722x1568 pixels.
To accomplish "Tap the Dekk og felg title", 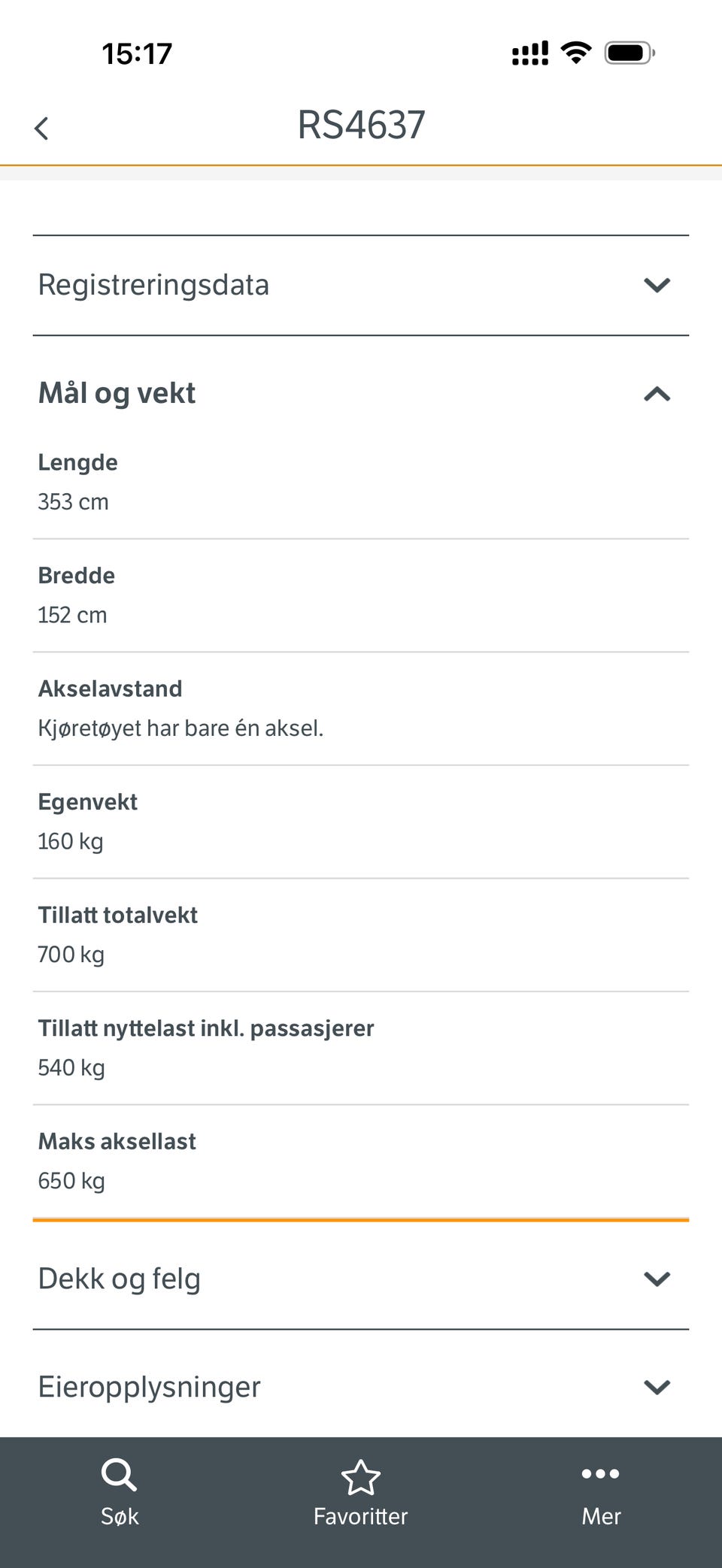I will pos(120,1279).
